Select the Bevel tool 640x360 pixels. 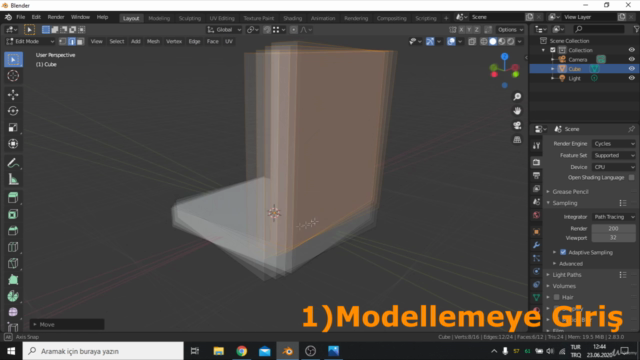(13, 231)
